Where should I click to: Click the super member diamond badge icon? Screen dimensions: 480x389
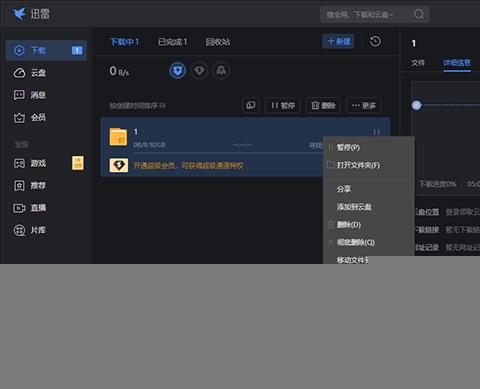[x=119, y=165]
